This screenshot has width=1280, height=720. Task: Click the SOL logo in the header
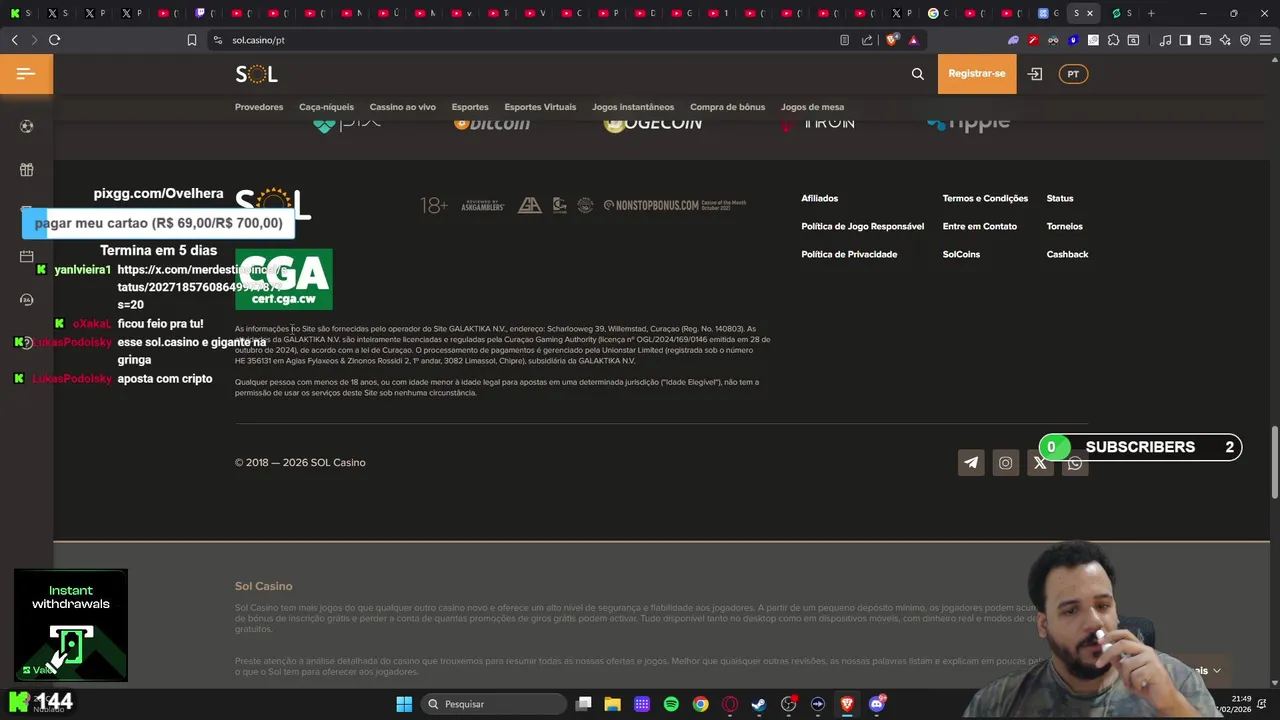[257, 74]
